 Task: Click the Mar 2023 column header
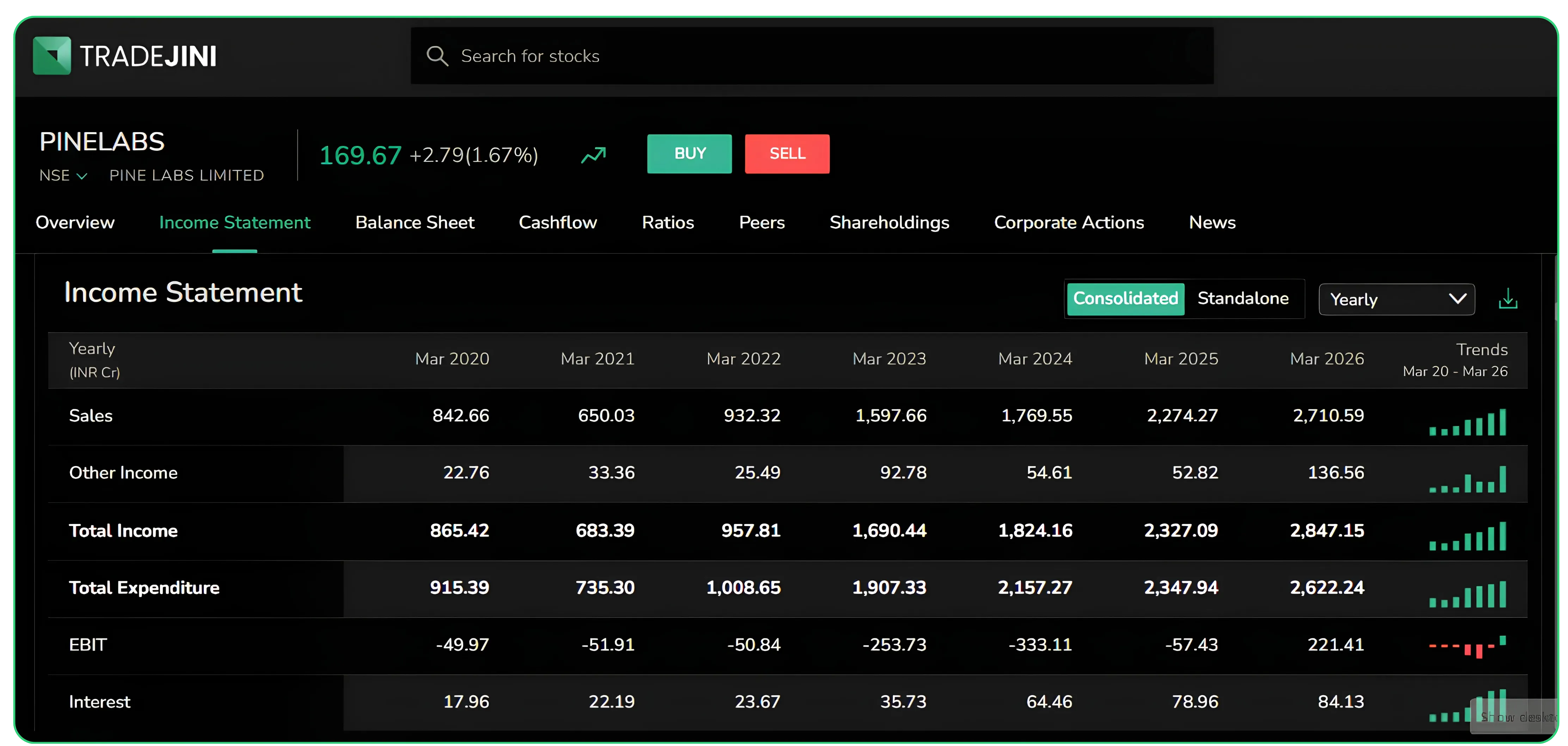point(889,359)
